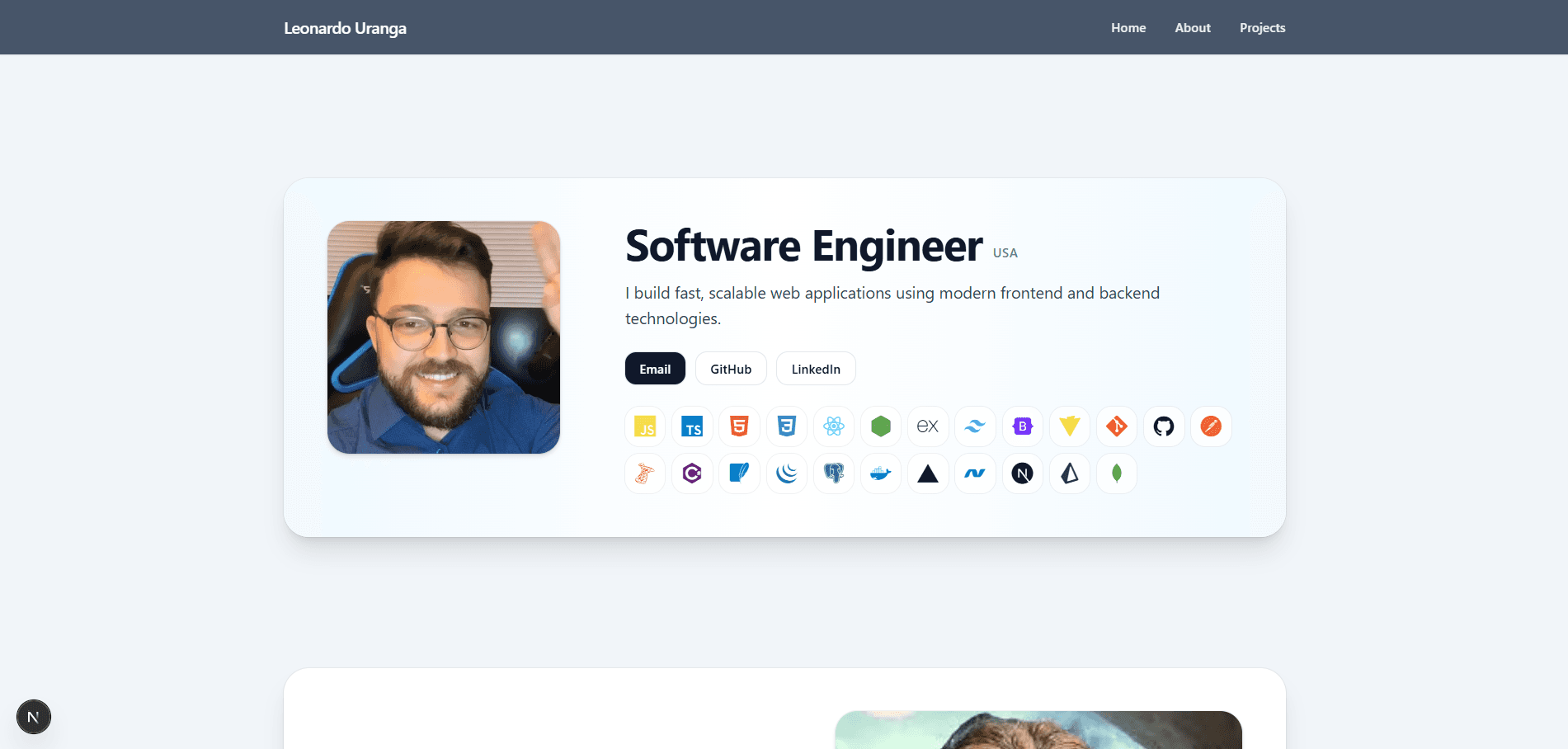
Task: Select the JavaScript technology icon
Action: [644, 426]
